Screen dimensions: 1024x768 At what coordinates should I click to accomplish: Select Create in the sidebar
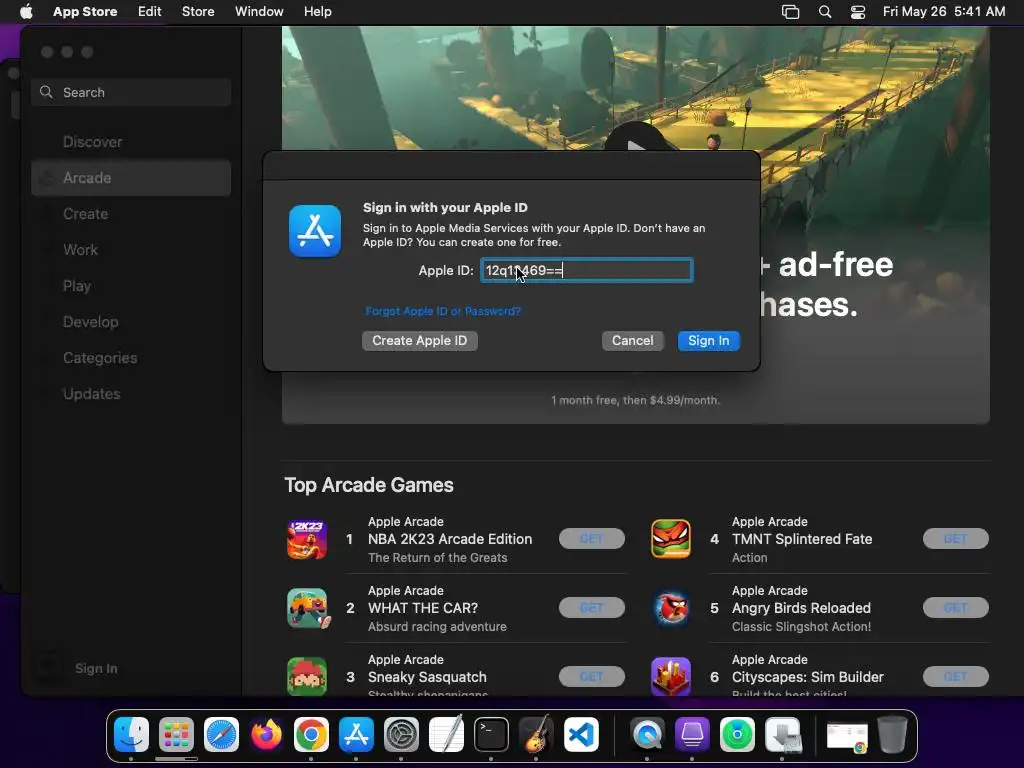click(x=131, y=214)
